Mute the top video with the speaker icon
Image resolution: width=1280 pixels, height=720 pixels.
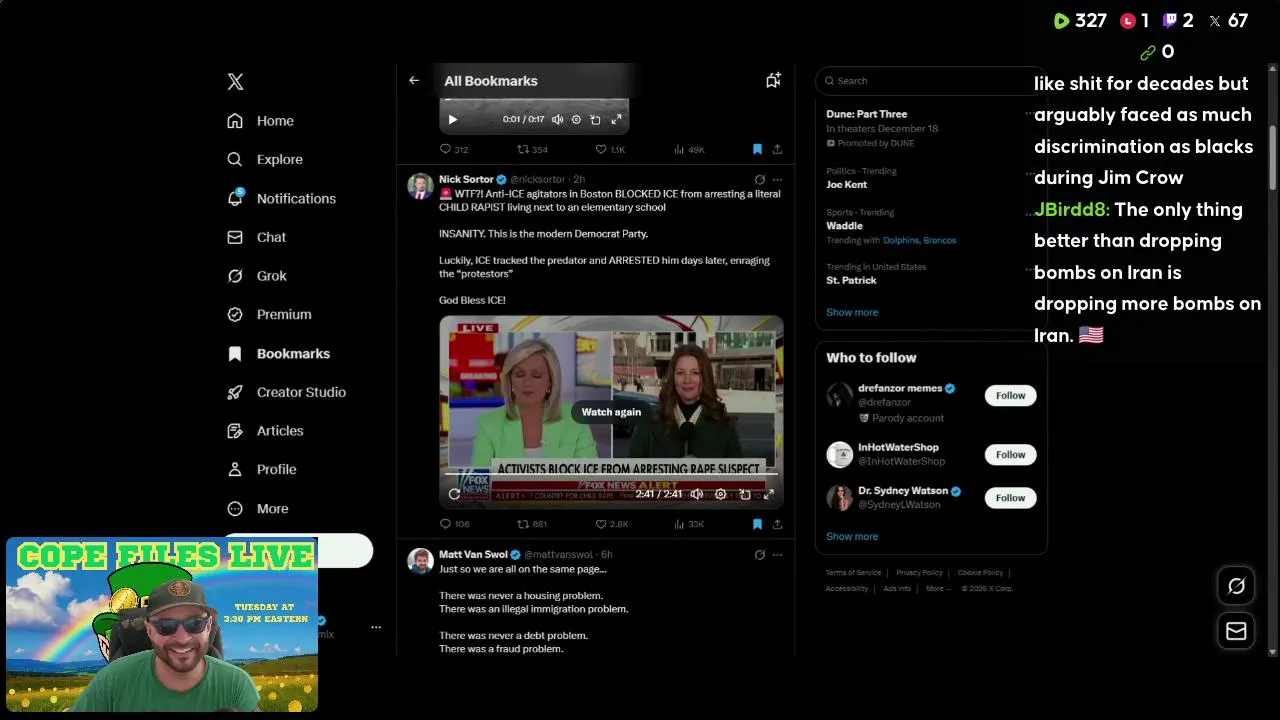(557, 119)
